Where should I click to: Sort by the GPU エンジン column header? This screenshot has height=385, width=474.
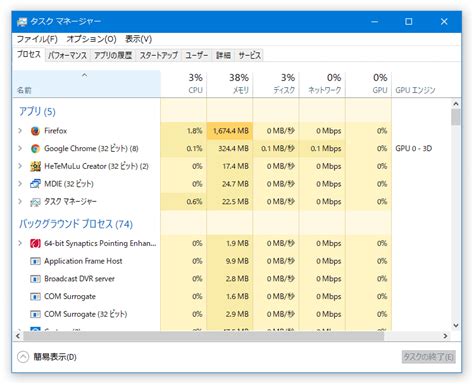click(x=421, y=84)
